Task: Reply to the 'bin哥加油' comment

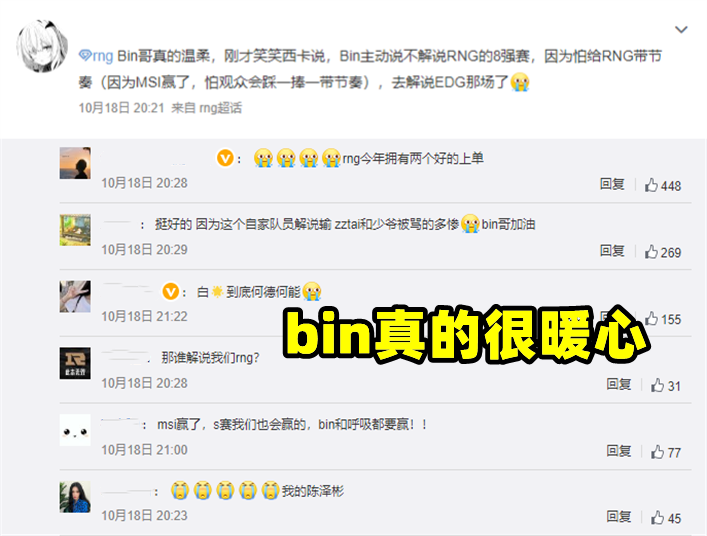Action: tap(612, 251)
